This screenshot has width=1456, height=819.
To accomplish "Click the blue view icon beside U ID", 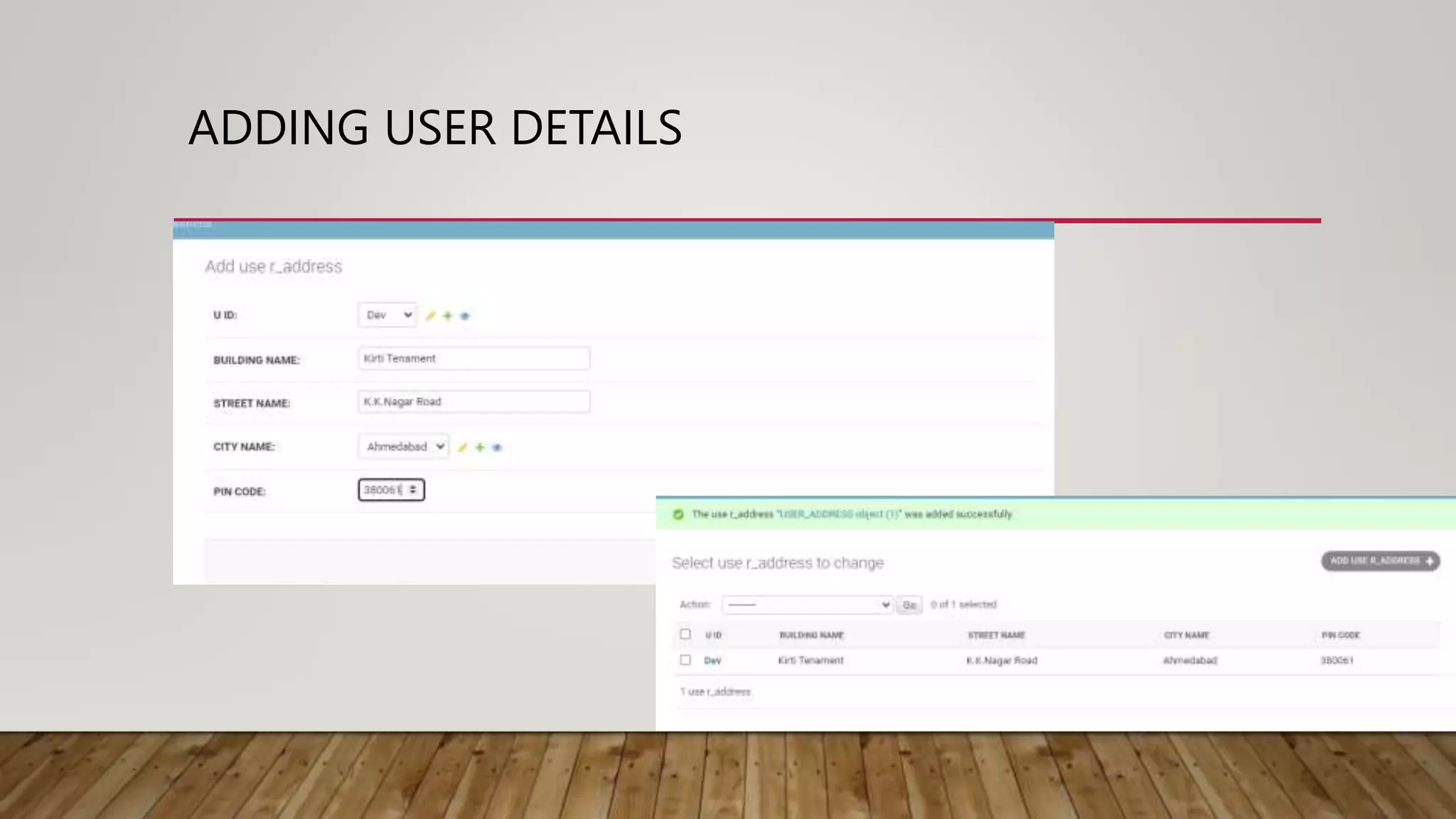I will coord(465,316).
